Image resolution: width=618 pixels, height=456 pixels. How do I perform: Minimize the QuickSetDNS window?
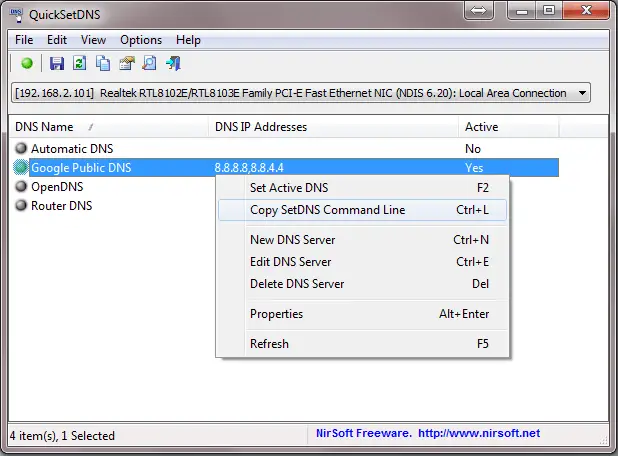pos(522,11)
